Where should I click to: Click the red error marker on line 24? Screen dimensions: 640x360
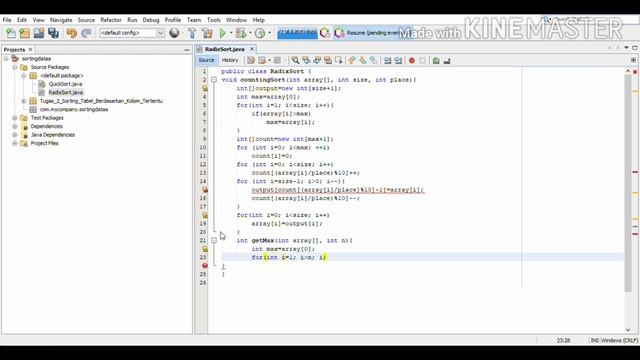click(205, 266)
